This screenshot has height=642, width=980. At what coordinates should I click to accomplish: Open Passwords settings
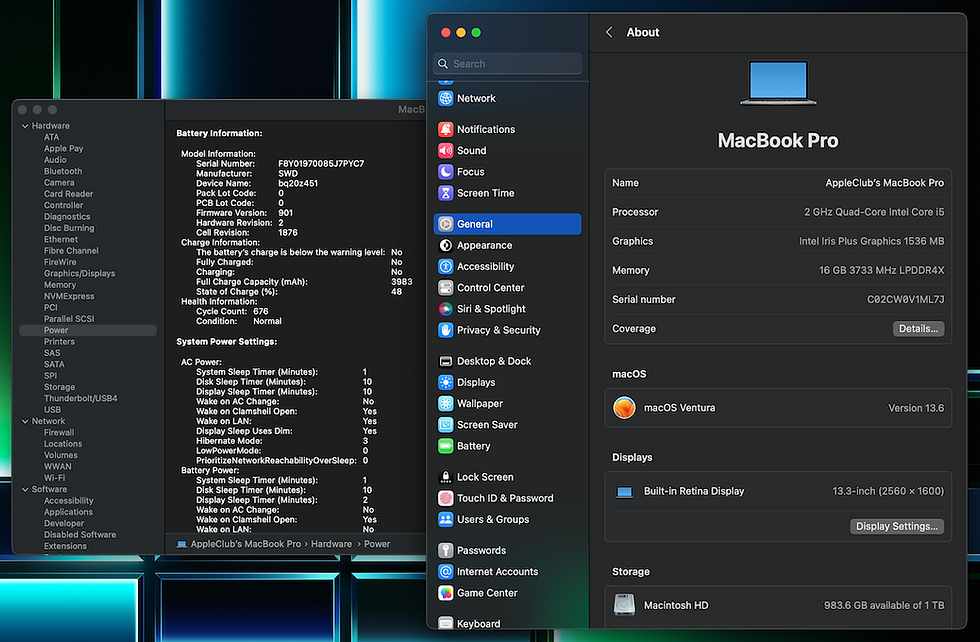(x=507, y=551)
